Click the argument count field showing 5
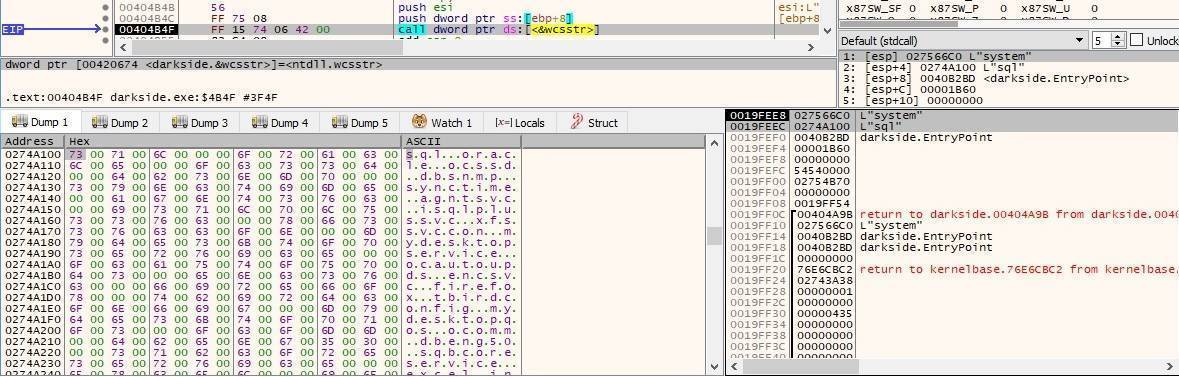1179x377 pixels. click(x=1102, y=41)
